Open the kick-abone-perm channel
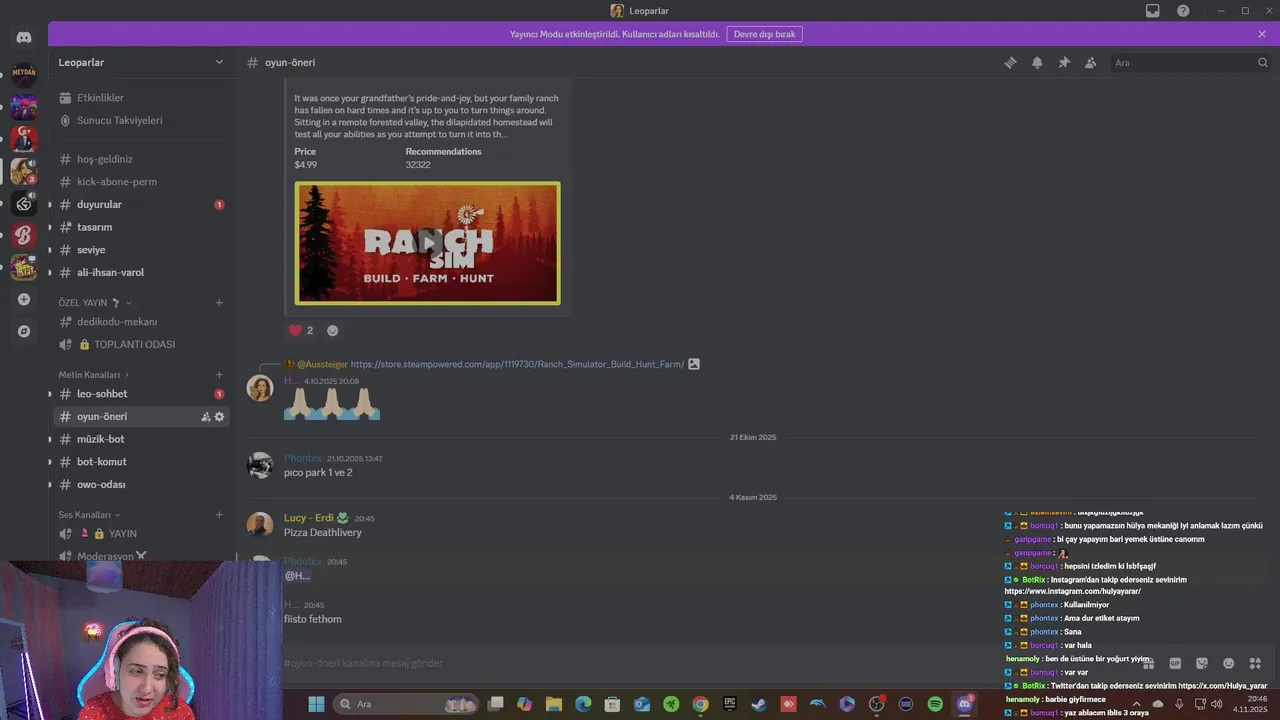The height and width of the screenshot is (720, 1280). coord(141,182)
